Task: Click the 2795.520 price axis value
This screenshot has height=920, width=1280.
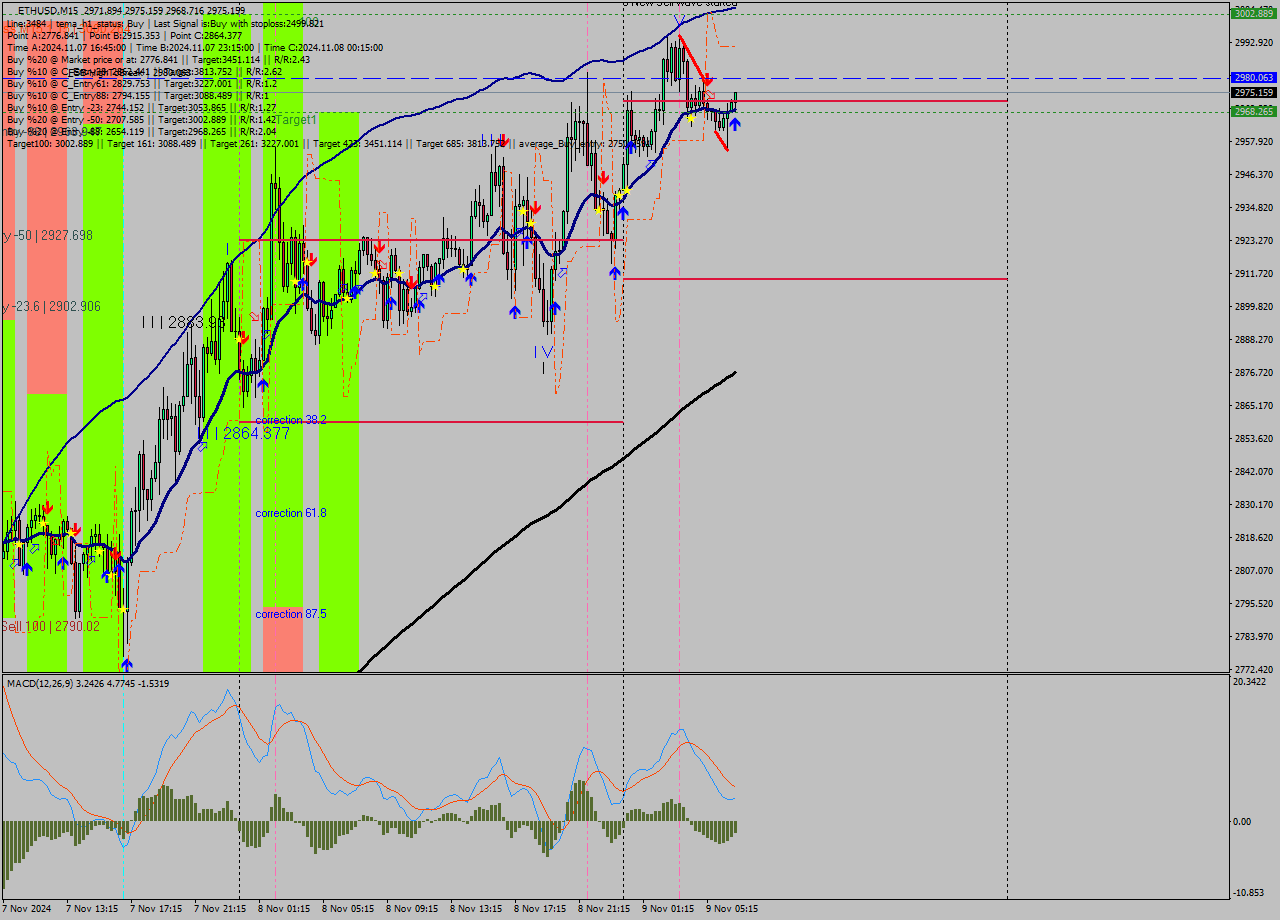Action: pos(1254,603)
